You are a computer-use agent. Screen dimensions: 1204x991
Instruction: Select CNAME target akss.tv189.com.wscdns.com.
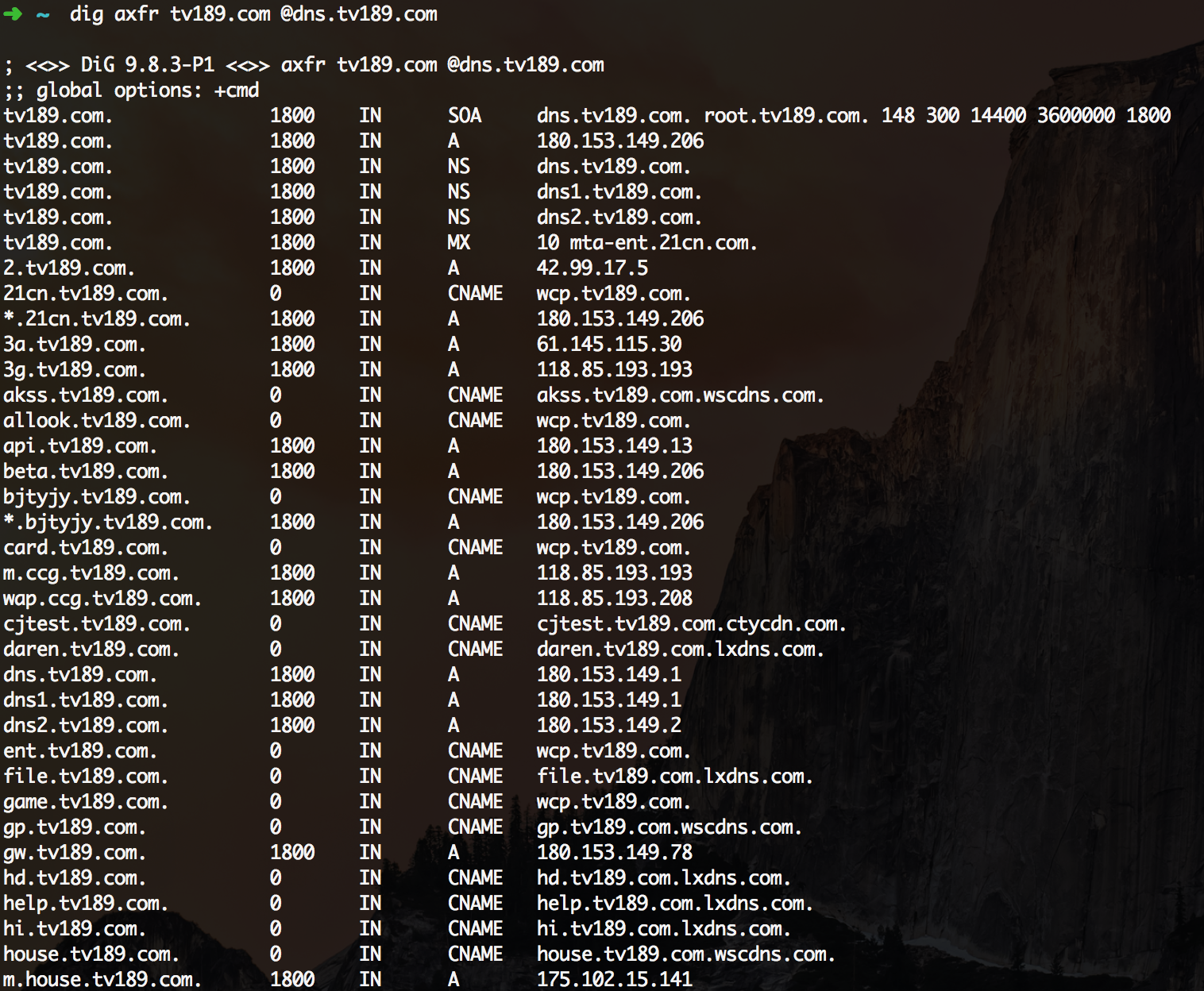coord(680,395)
